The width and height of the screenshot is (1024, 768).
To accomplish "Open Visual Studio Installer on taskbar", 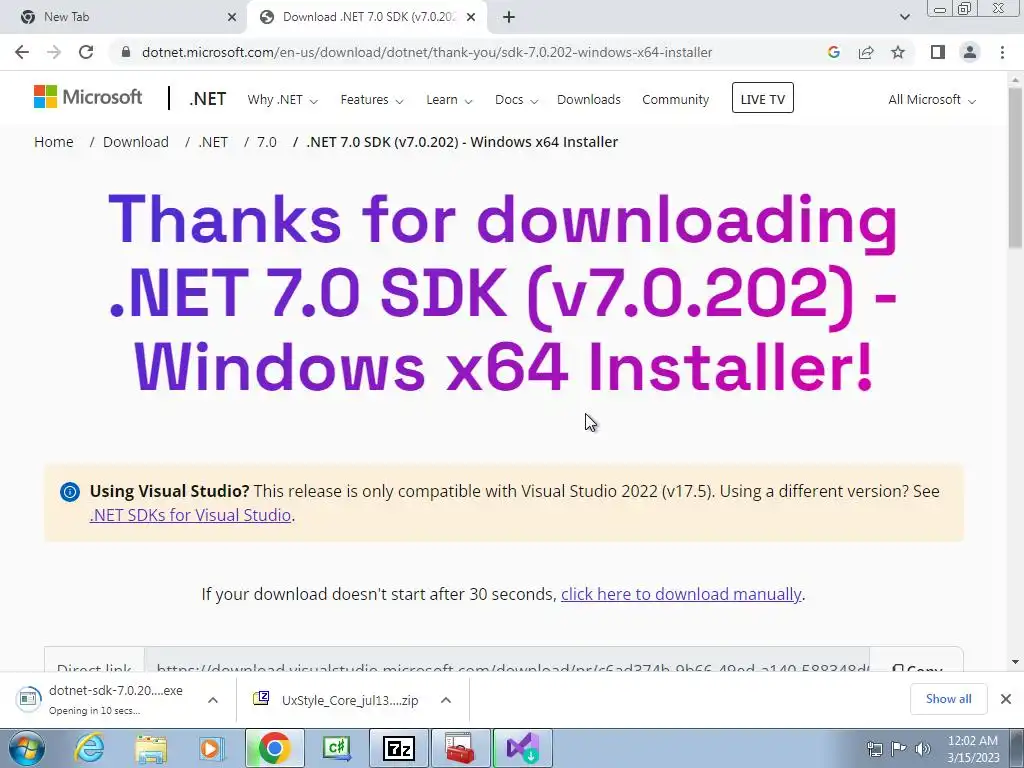I will (522, 748).
